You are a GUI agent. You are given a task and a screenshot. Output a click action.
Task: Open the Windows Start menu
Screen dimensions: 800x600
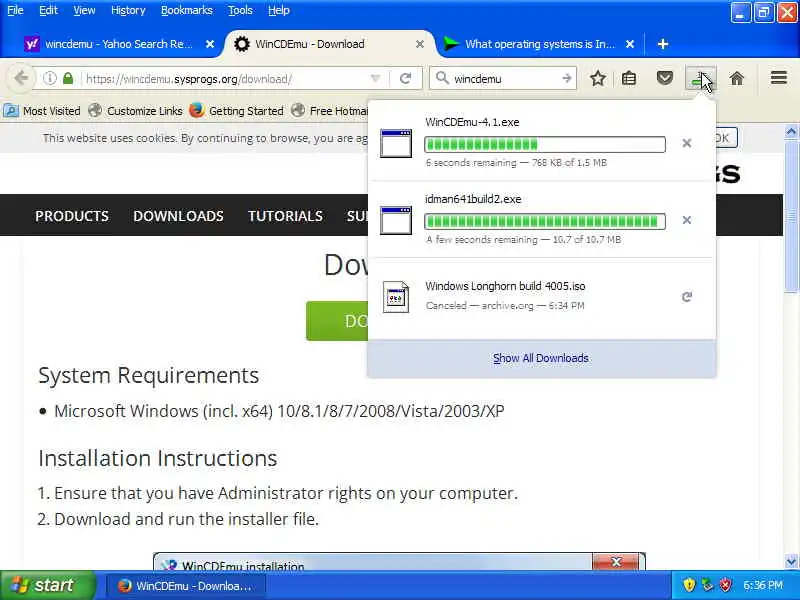(x=47, y=585)
